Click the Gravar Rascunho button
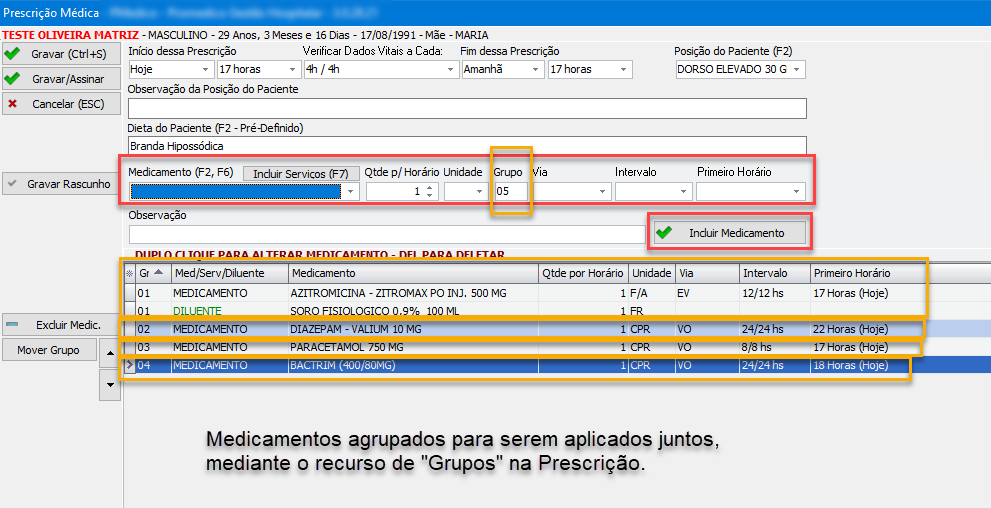The image size is (991, 508). (x=61, y=184)
